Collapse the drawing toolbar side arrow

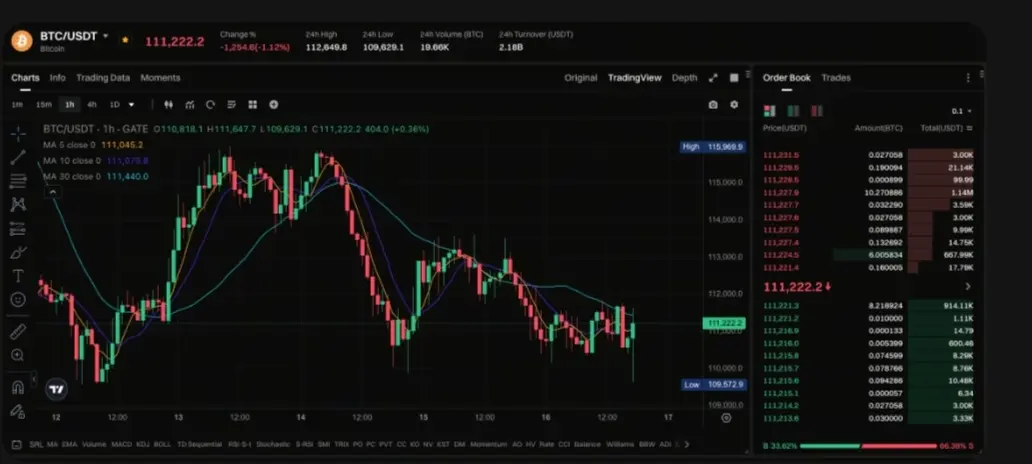pos(34,378)
